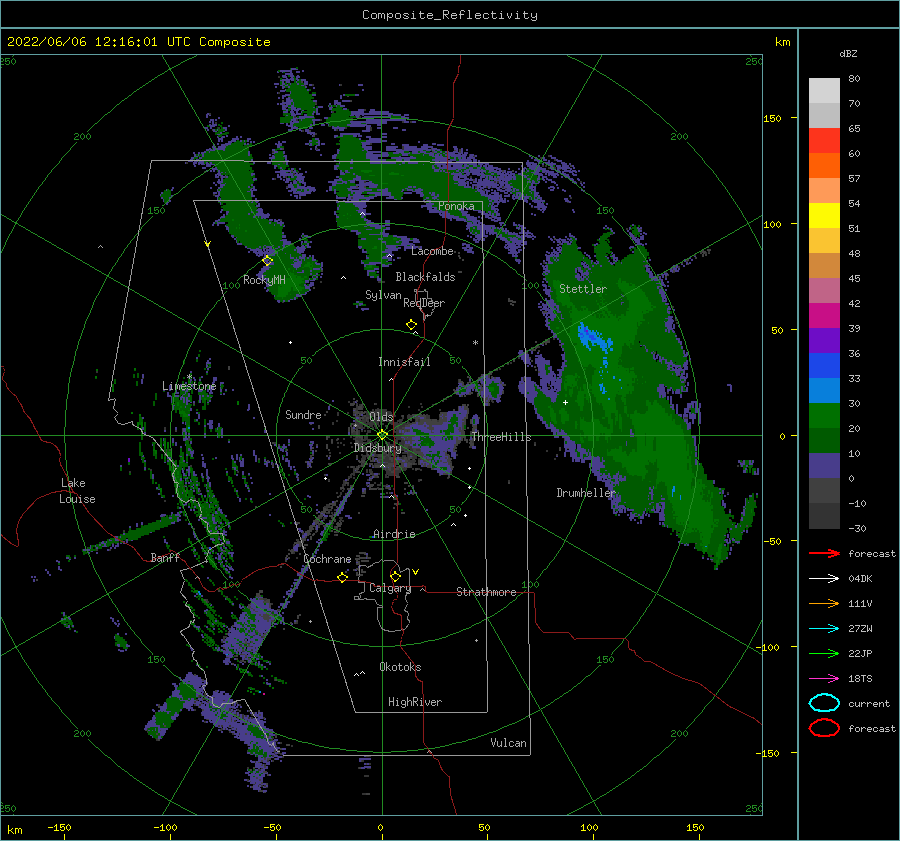The width and height of the screenshot is (900, 841).
Task: Click the Stettler town label
Action: pos(583,289)
